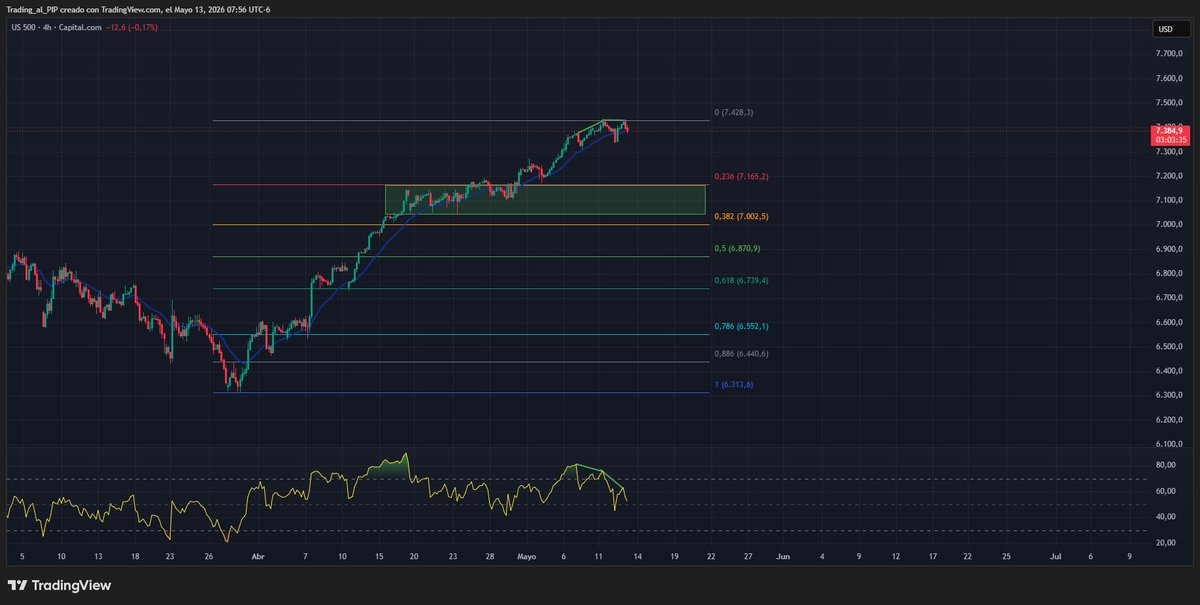Click 7.300,0 on the price axis

point(1169,151)
